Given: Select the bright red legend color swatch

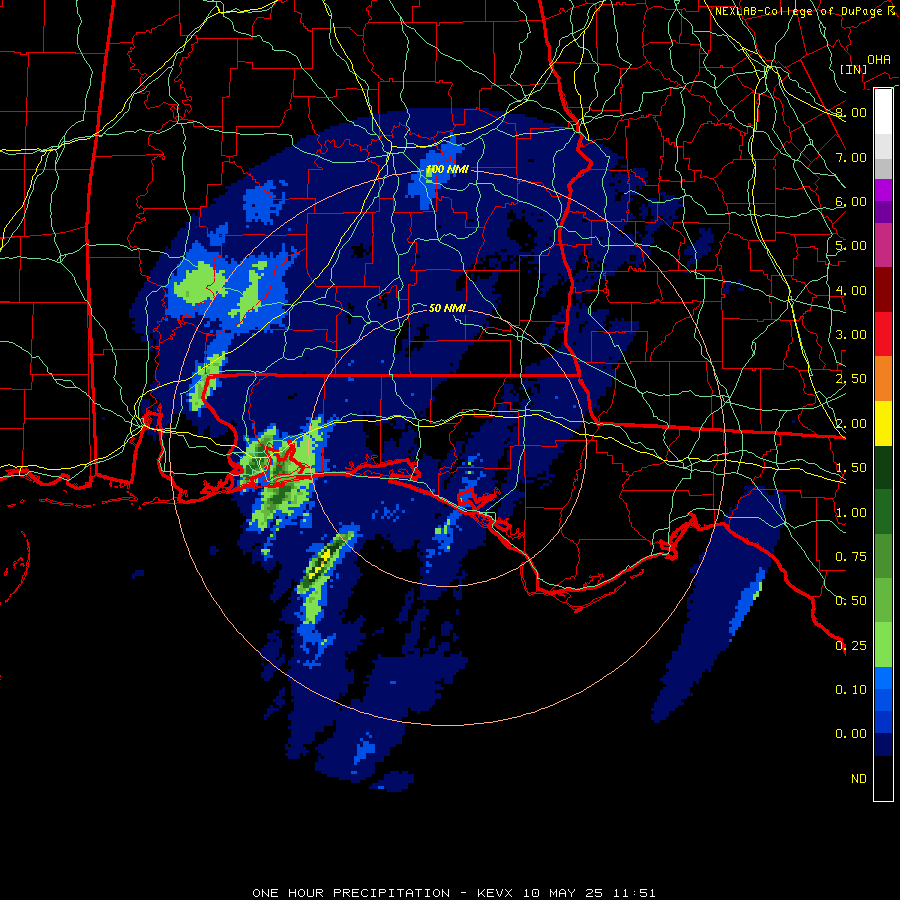Looking at the screenshot, I should pos(883,334).
